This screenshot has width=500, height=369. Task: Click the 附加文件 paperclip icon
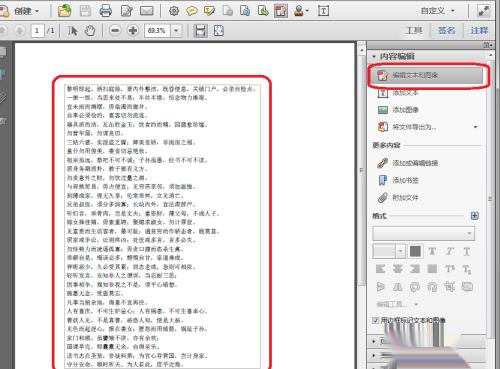pos(383,198)
